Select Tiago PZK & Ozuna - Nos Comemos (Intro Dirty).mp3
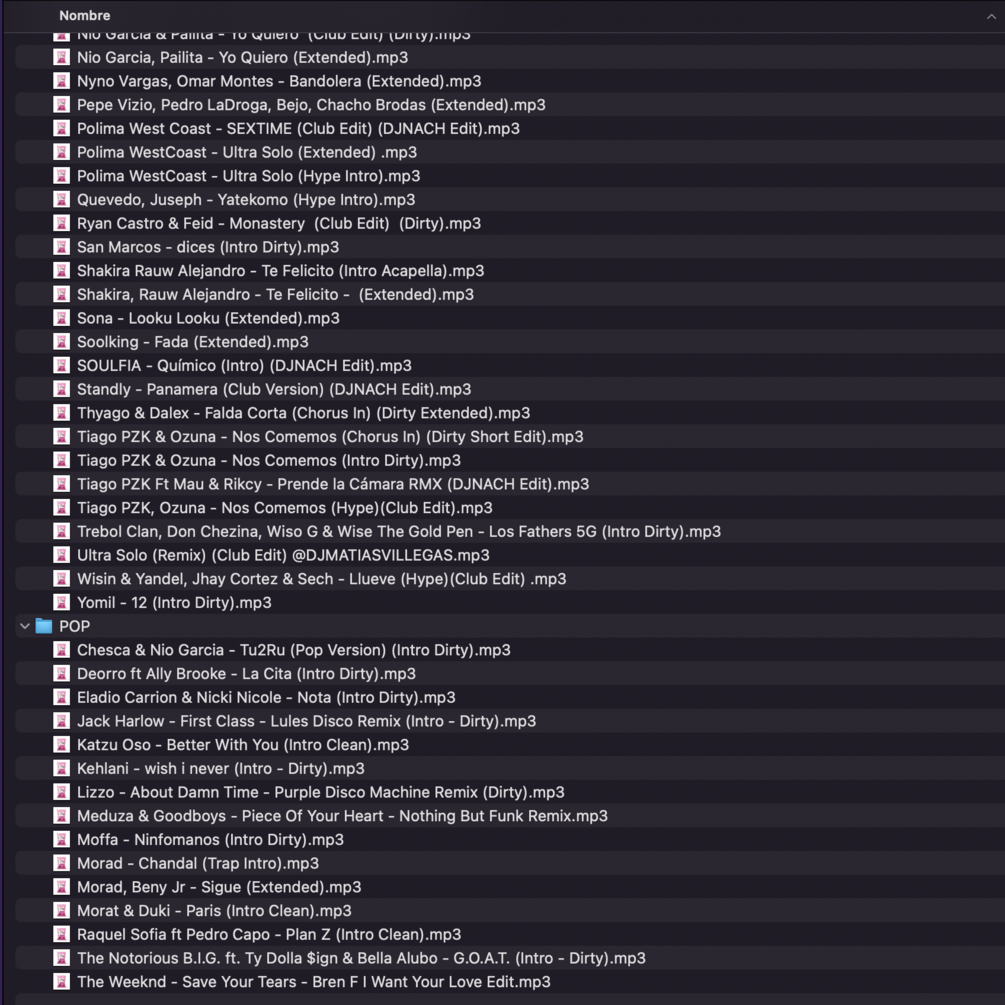Viewport: 1005px width, 1005px height. click(x=269, y=461)
